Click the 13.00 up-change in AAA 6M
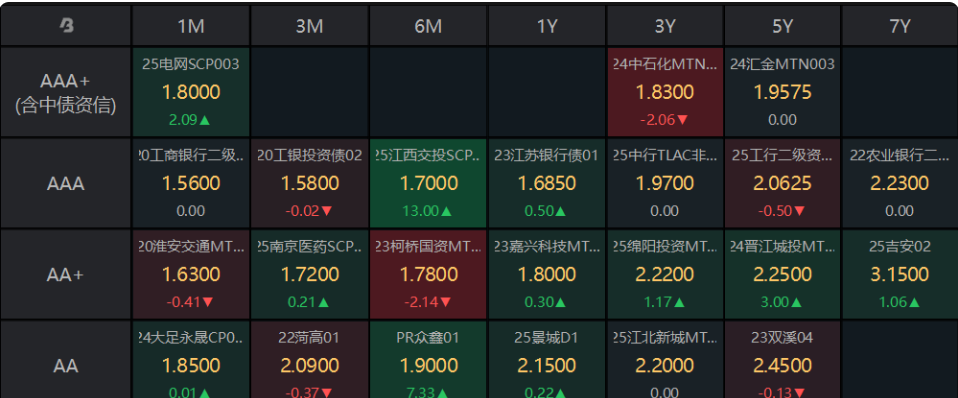Image resolution: width=958 pixels, height=398 pixels. (x=428, y=211)
